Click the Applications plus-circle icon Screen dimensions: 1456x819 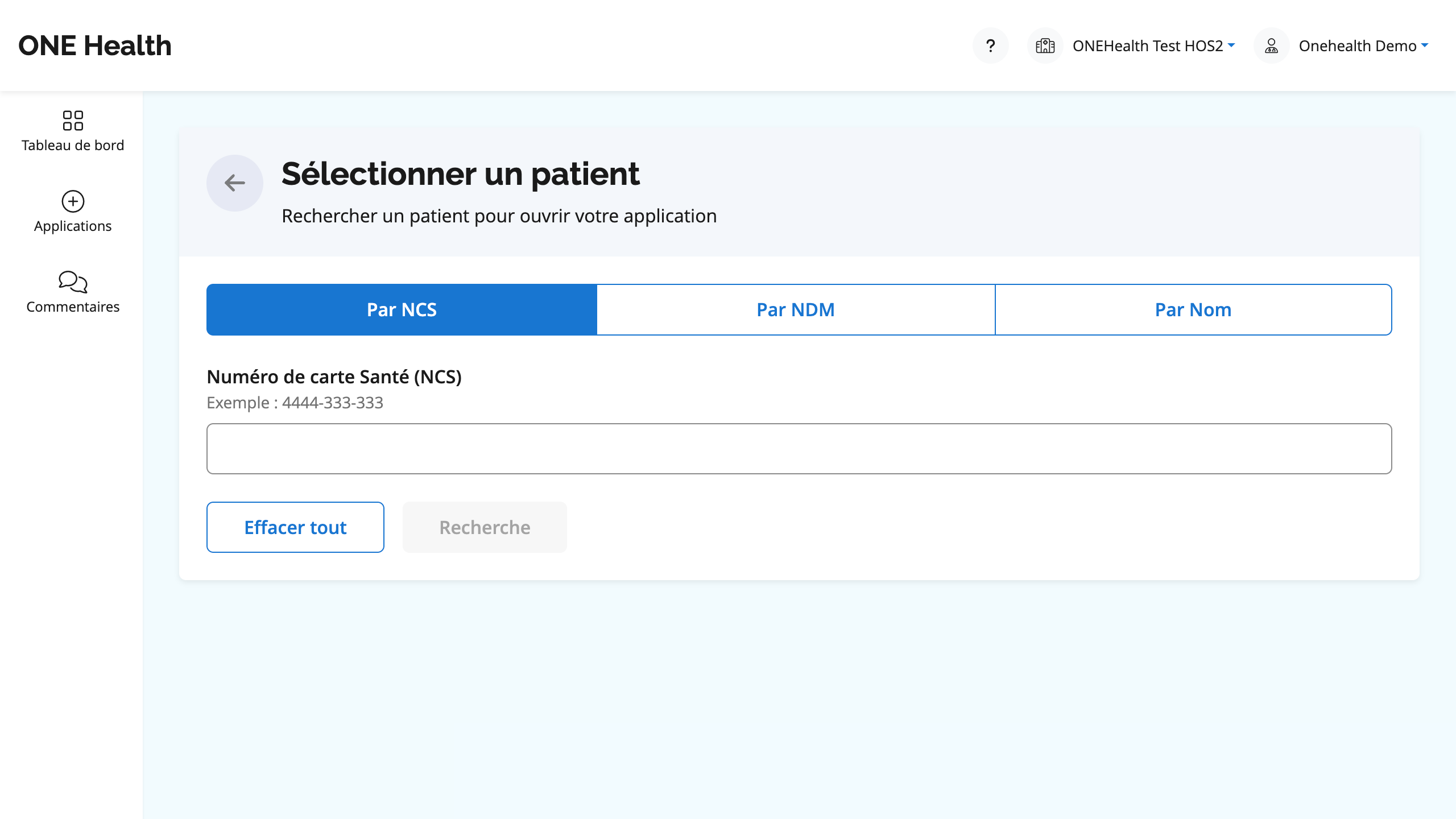73,201
